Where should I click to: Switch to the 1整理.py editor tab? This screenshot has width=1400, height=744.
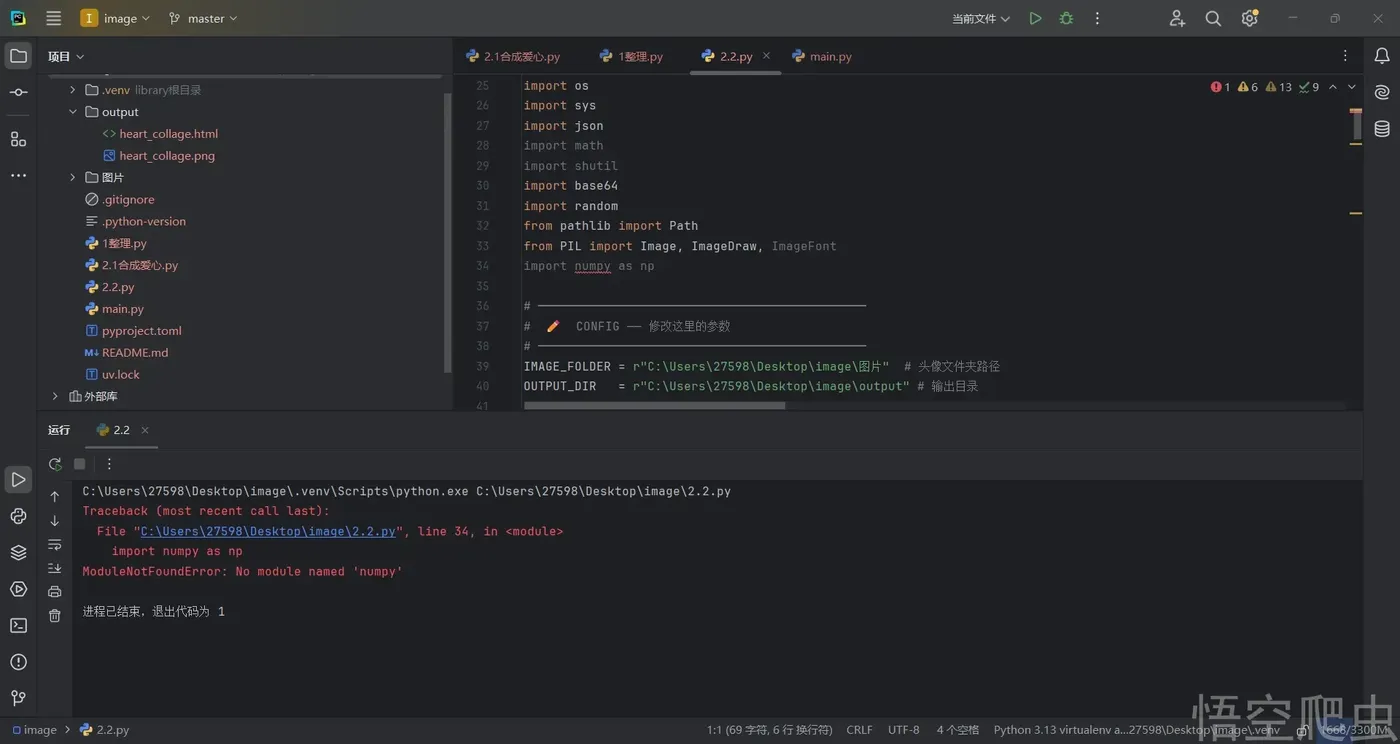point(631,57)
